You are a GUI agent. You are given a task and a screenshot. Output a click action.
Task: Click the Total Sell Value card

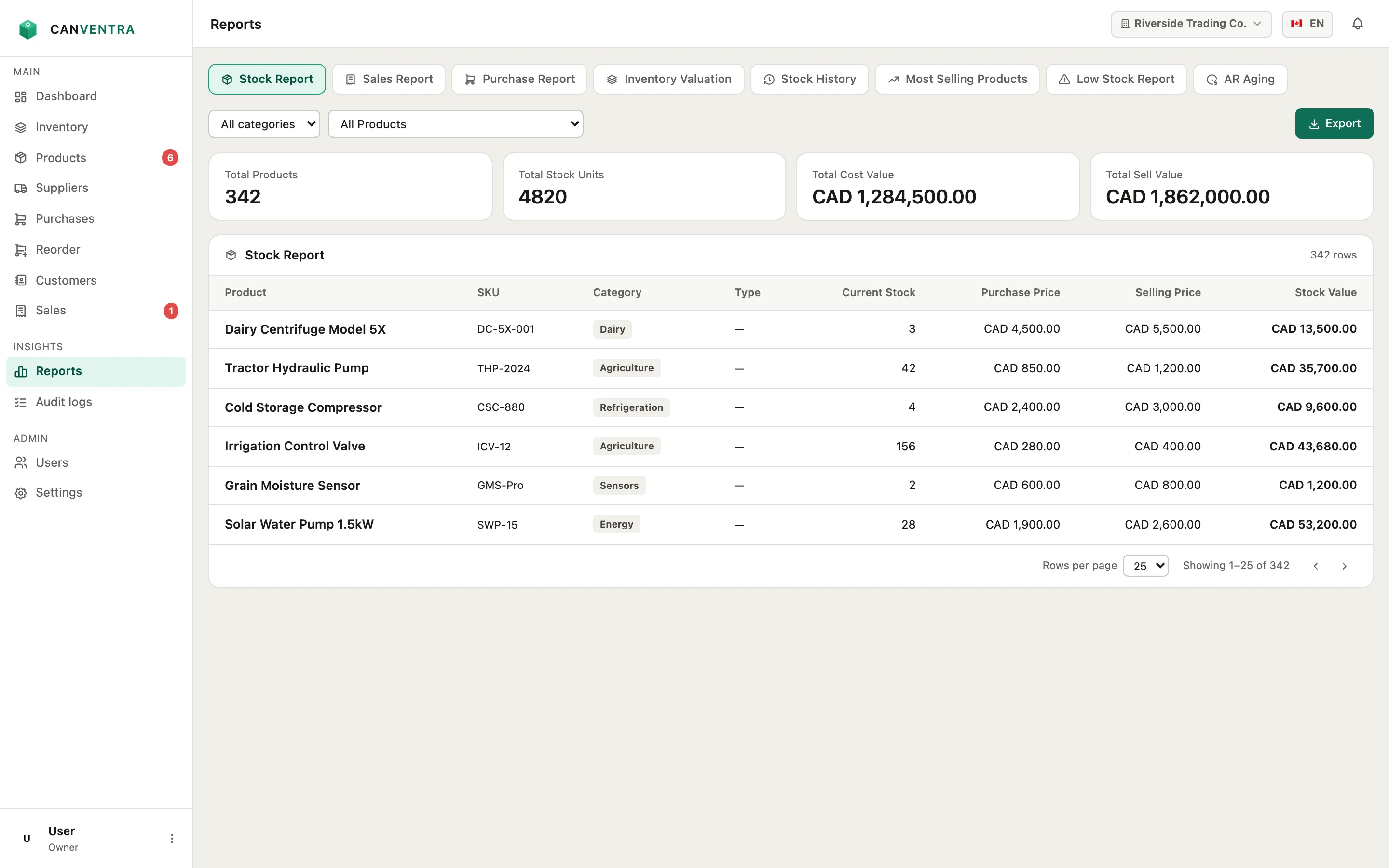click(1231, 187)
